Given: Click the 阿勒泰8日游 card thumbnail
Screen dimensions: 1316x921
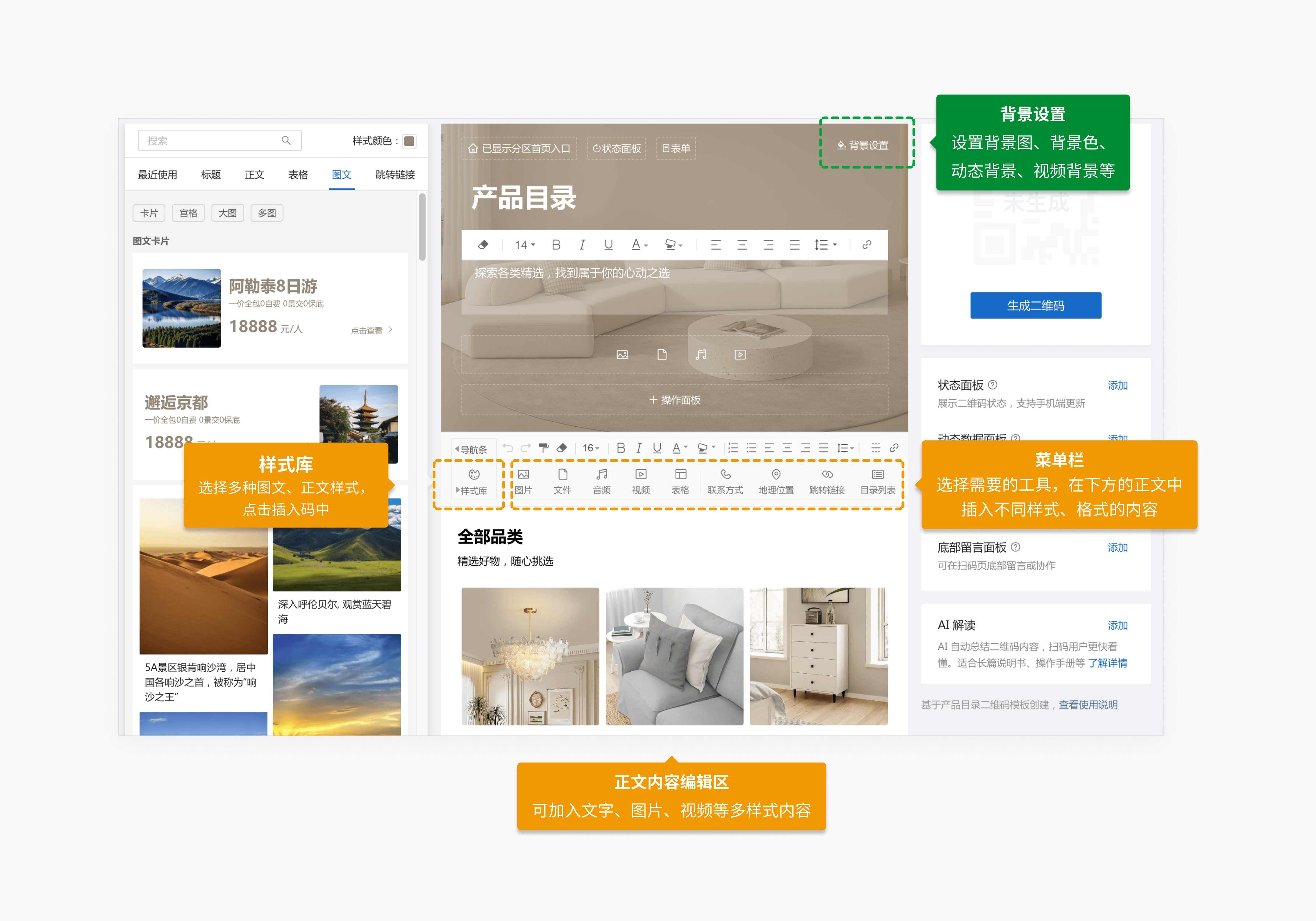Looking at the screenshot, I should coord(181,308).
